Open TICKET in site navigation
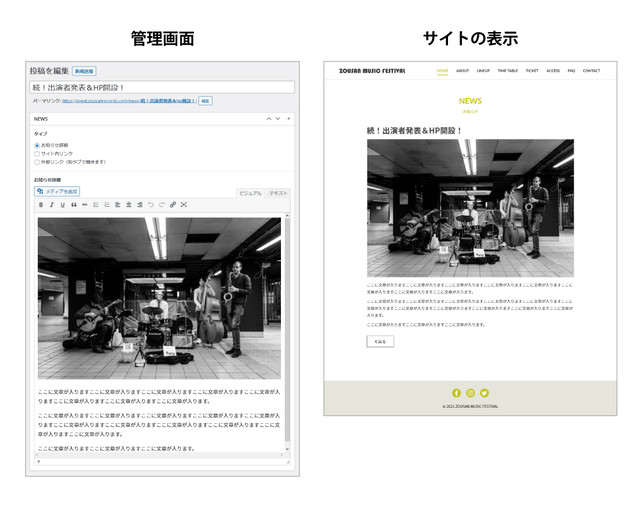Image resolution: width=640 pixels, height=525 pixels. click(532, 71)
